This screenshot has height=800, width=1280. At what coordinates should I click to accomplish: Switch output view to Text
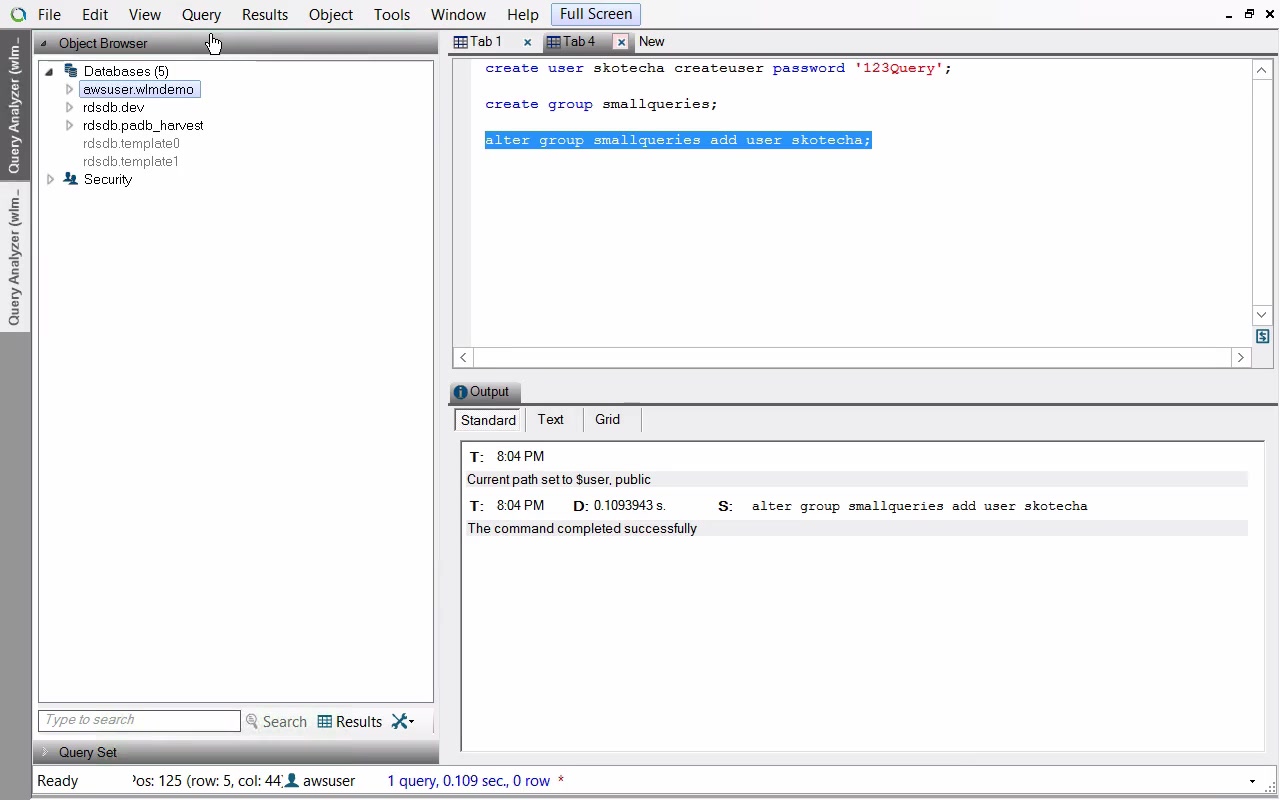[x=550, y=420]
